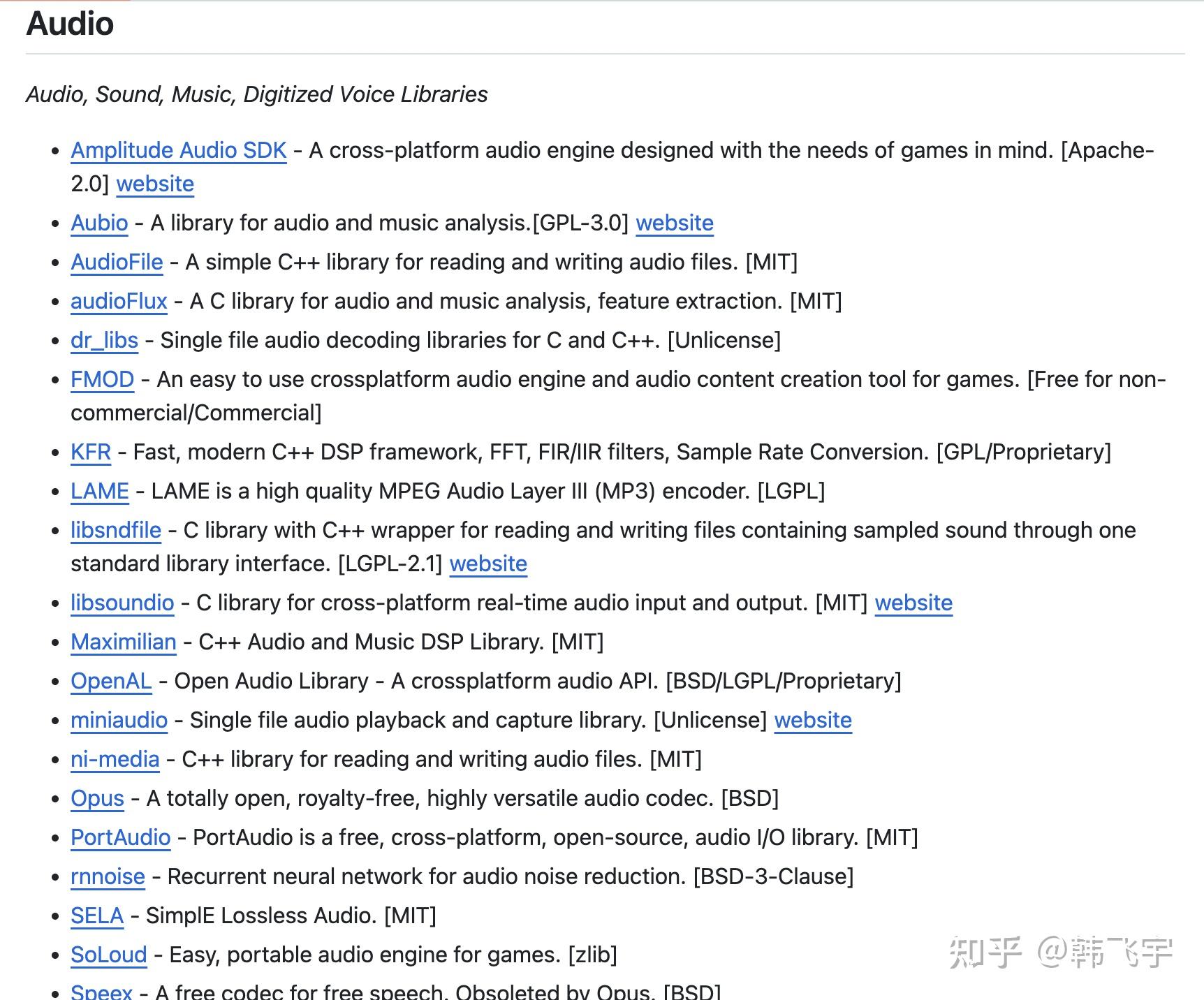
Task: Open the Opus codec link
Action: pyautogui.click(x=97, y=798)
